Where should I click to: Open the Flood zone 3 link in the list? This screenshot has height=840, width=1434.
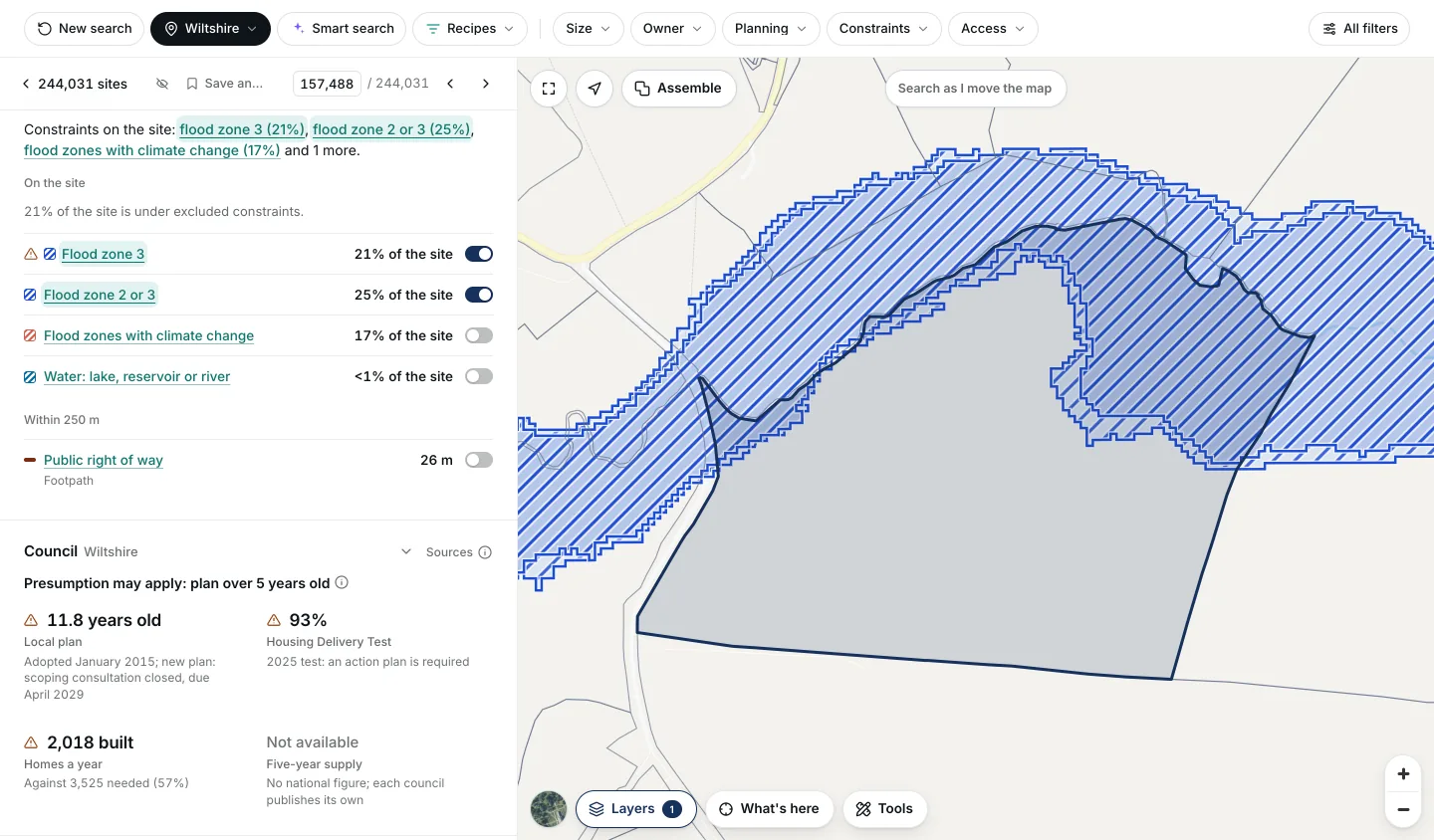103,254
